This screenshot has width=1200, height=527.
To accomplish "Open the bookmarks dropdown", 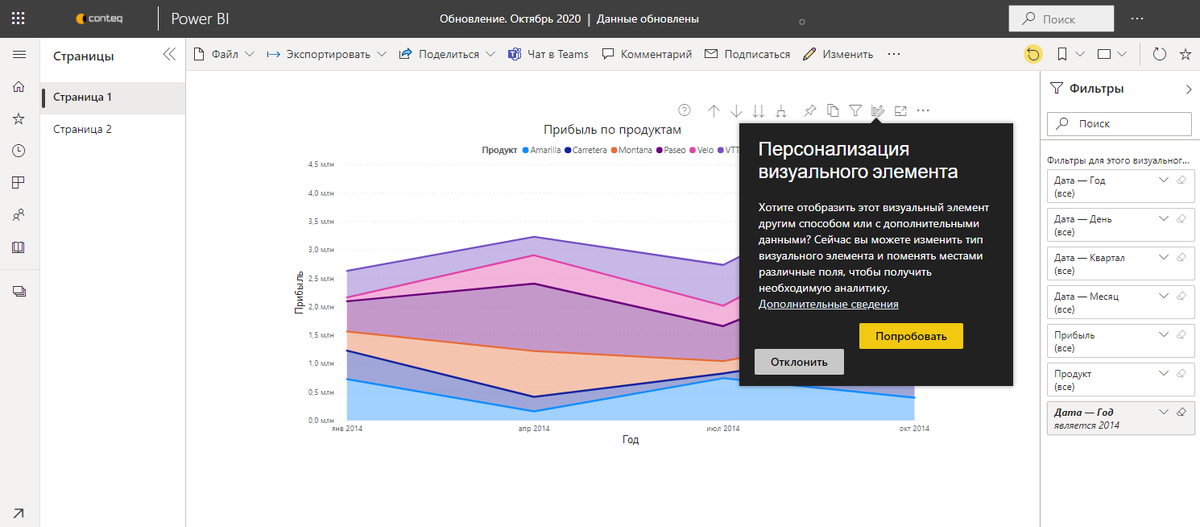I will pos(1070,54).
